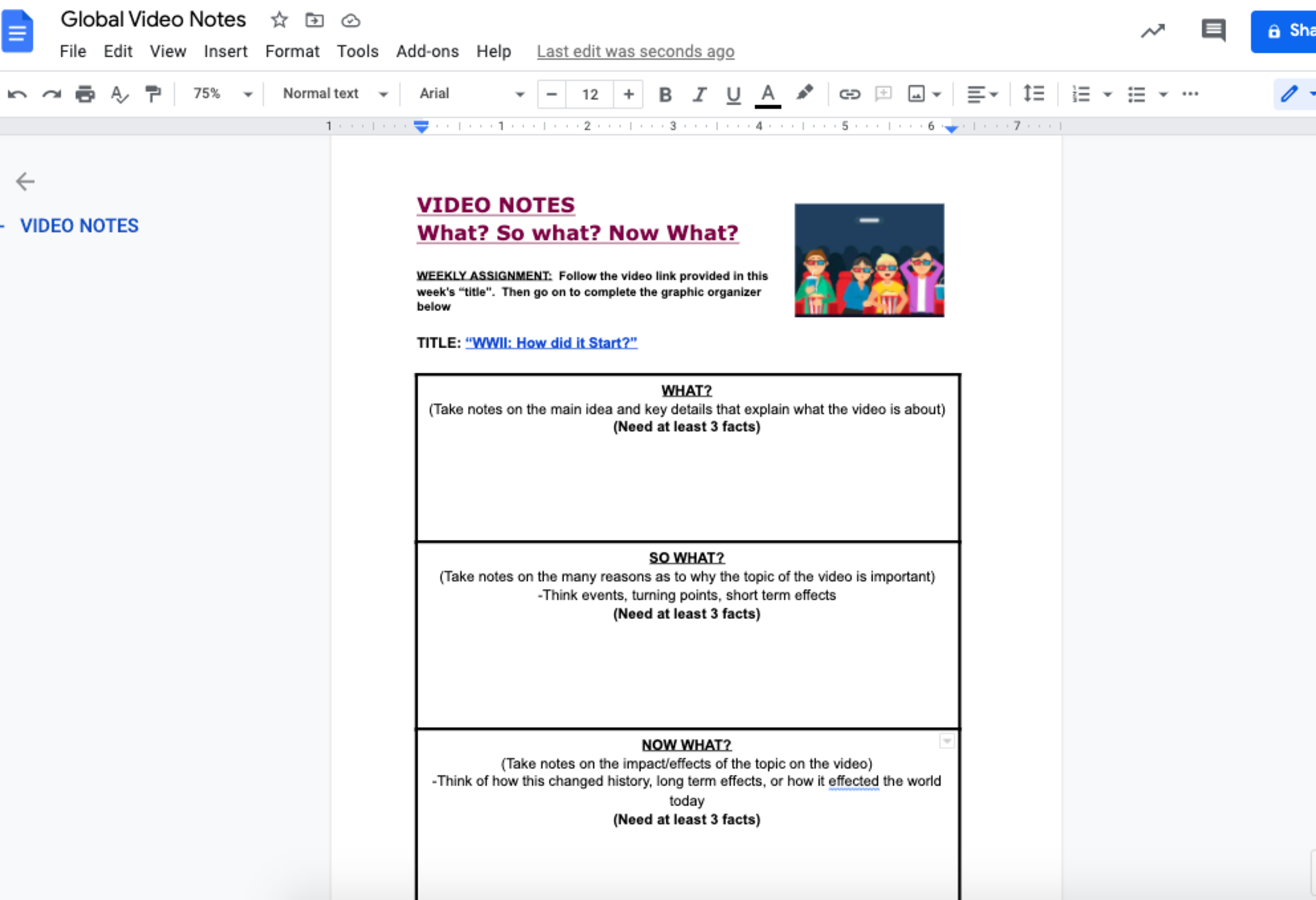Open the 75% zoom dropdown
The image size is (1316, 900).
click(222, 94)
